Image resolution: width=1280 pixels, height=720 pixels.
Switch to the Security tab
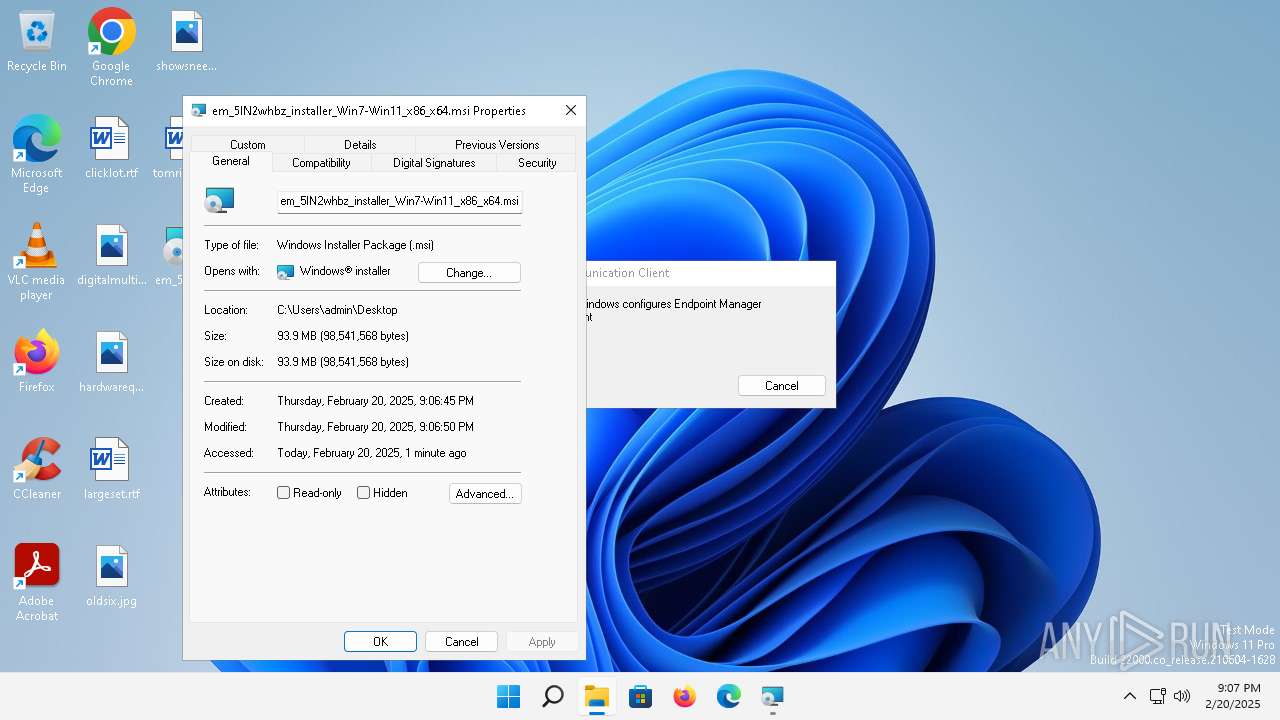pyautogui.click(x=537, y=162)
